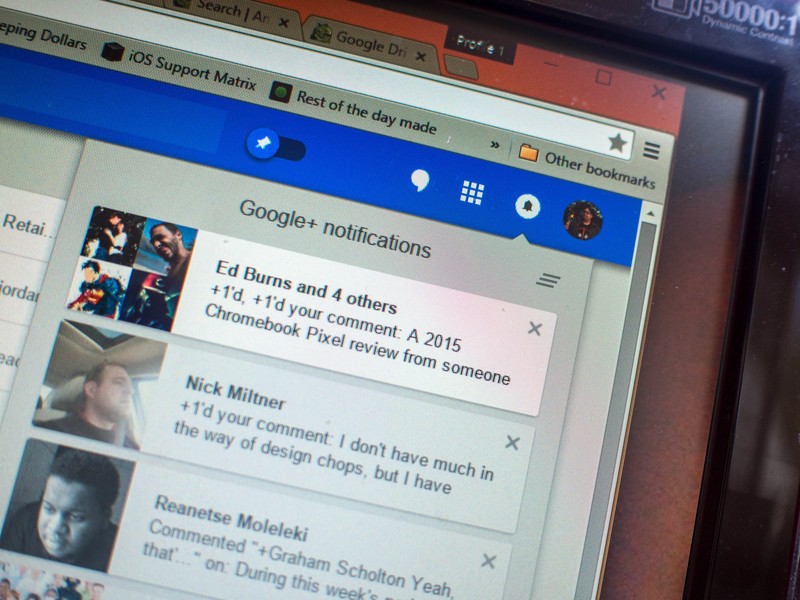Click Nick Miltner's profile photo
Image resolution: width=800 pixels, height=600 pixels.
pos(100,385)
